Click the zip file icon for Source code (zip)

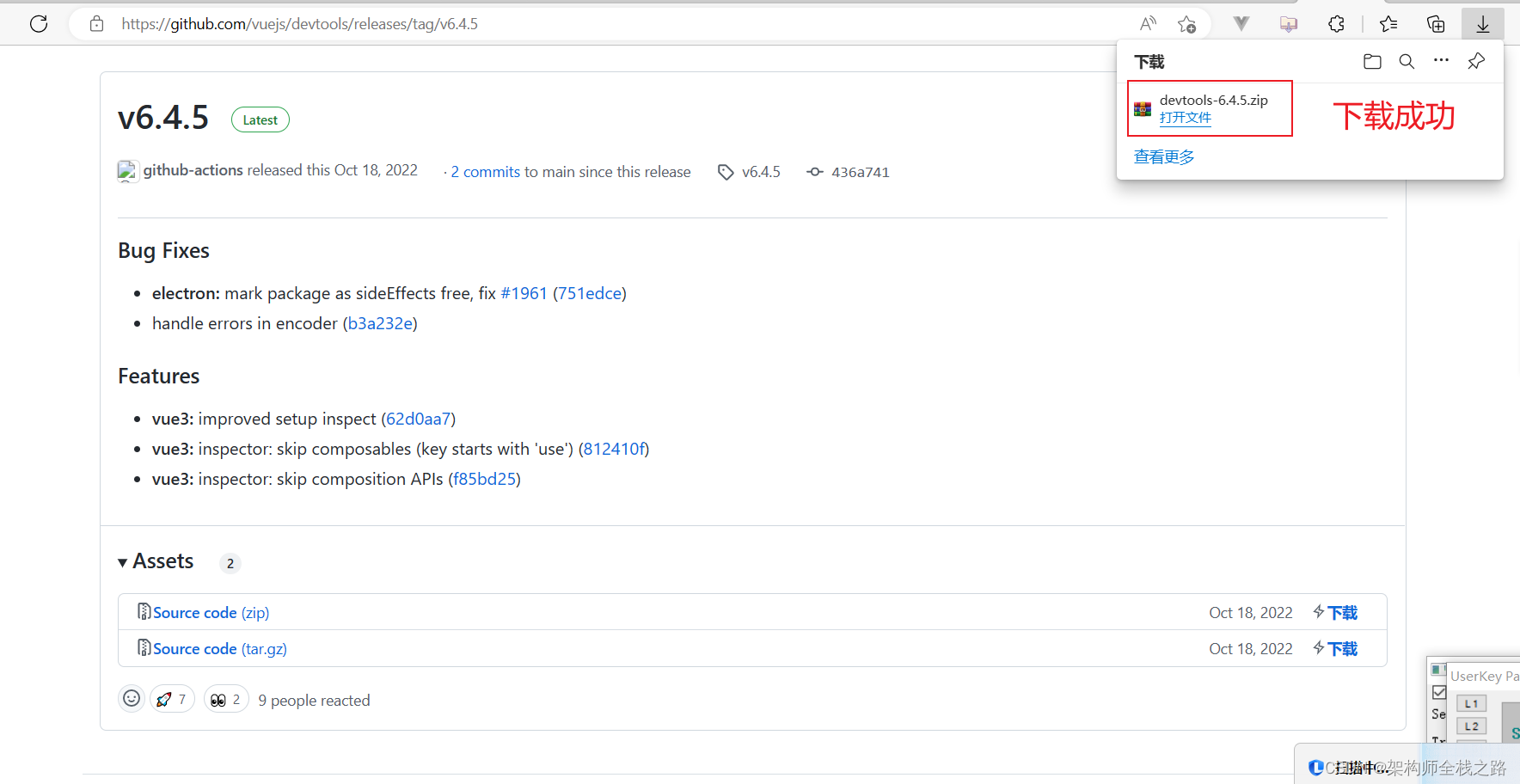(144, 611)
